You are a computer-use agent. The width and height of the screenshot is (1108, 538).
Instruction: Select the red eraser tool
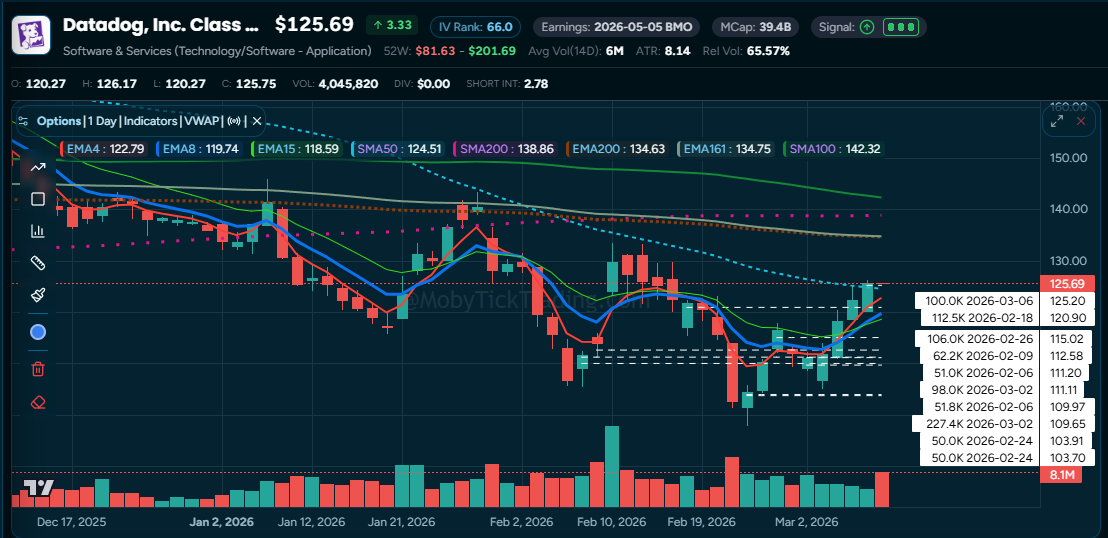[x=38, y=403]
